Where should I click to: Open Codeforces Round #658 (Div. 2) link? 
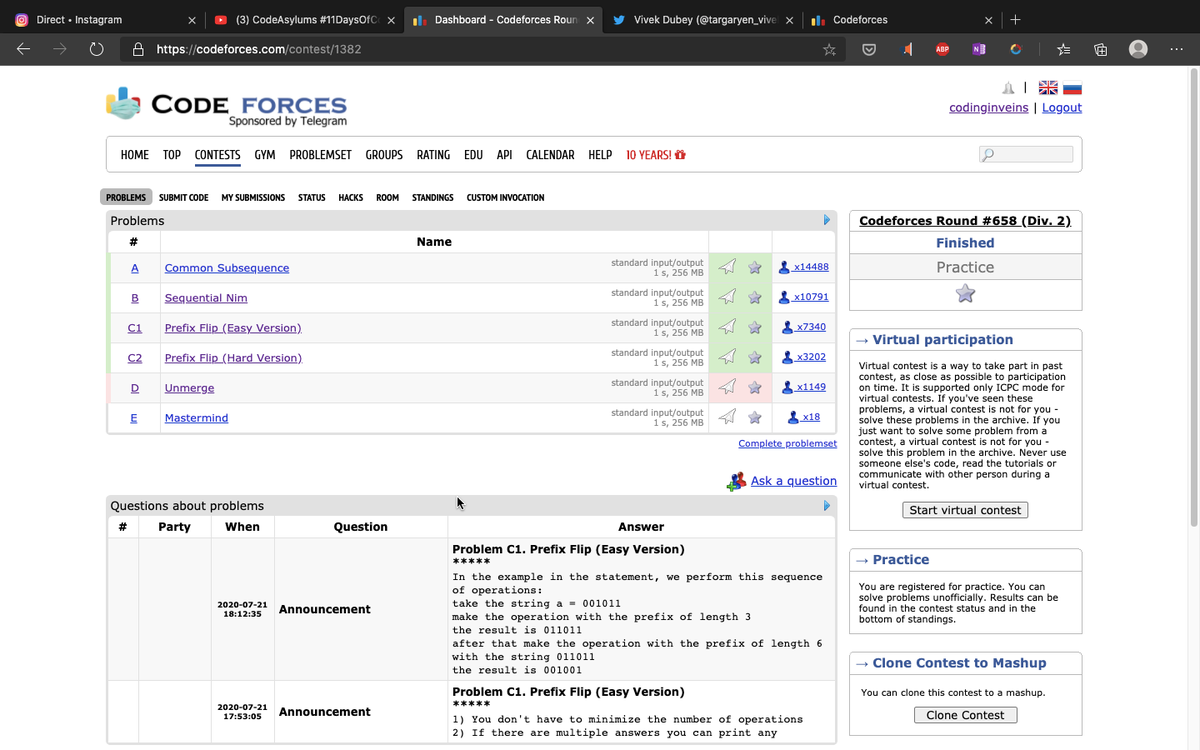click(x=965, y=221)
